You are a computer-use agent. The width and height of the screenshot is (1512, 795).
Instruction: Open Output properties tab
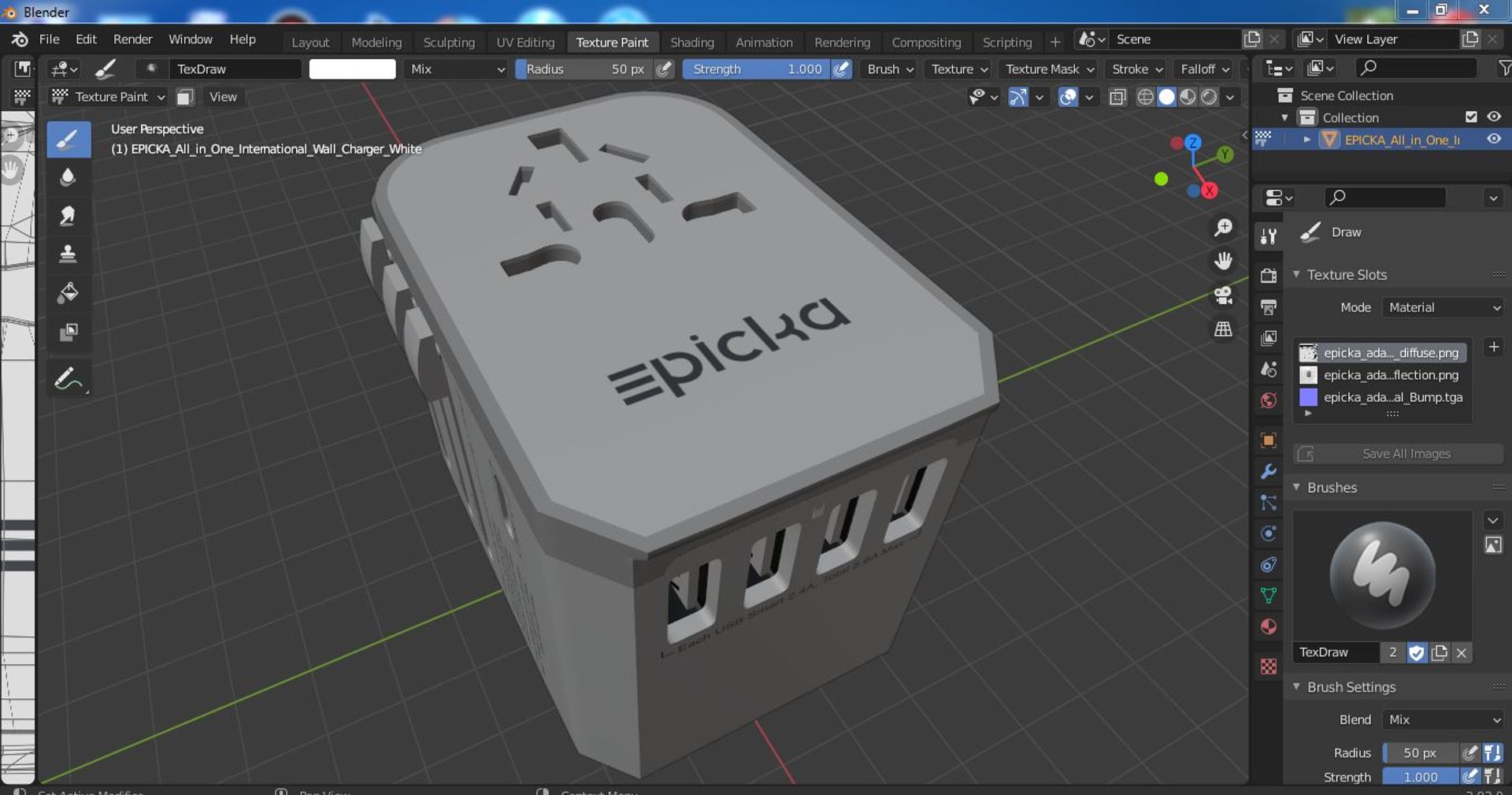pos(1268,306)
